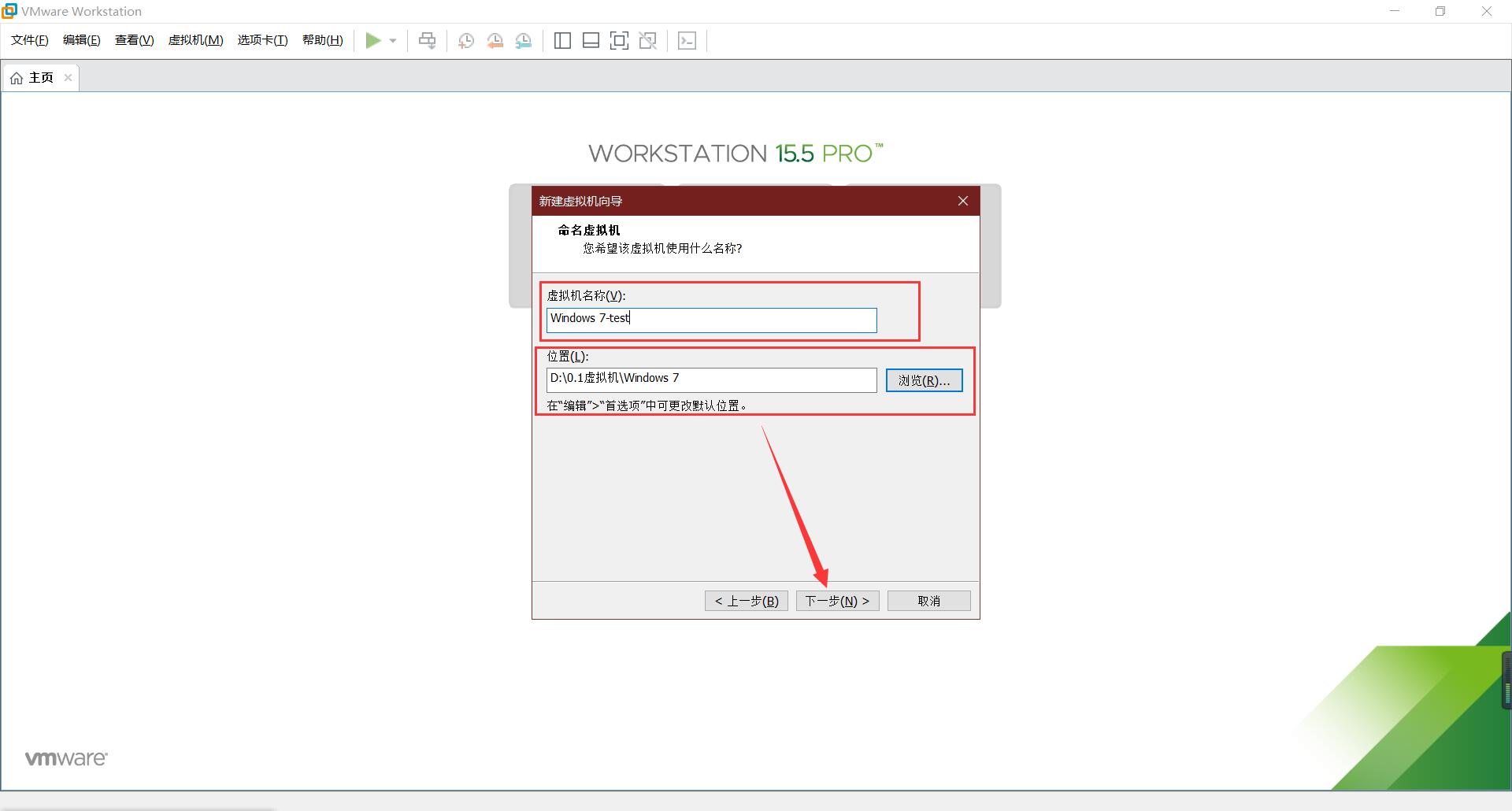Click the home icon on 主页 tab

pyautogui.click(x=17, y=78)
